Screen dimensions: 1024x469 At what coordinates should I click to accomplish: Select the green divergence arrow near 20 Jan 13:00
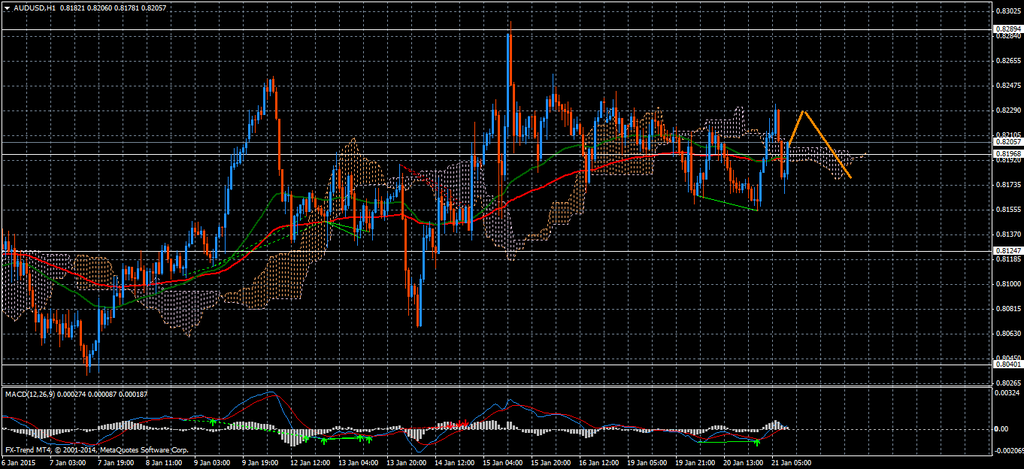(x=757, y=444)
